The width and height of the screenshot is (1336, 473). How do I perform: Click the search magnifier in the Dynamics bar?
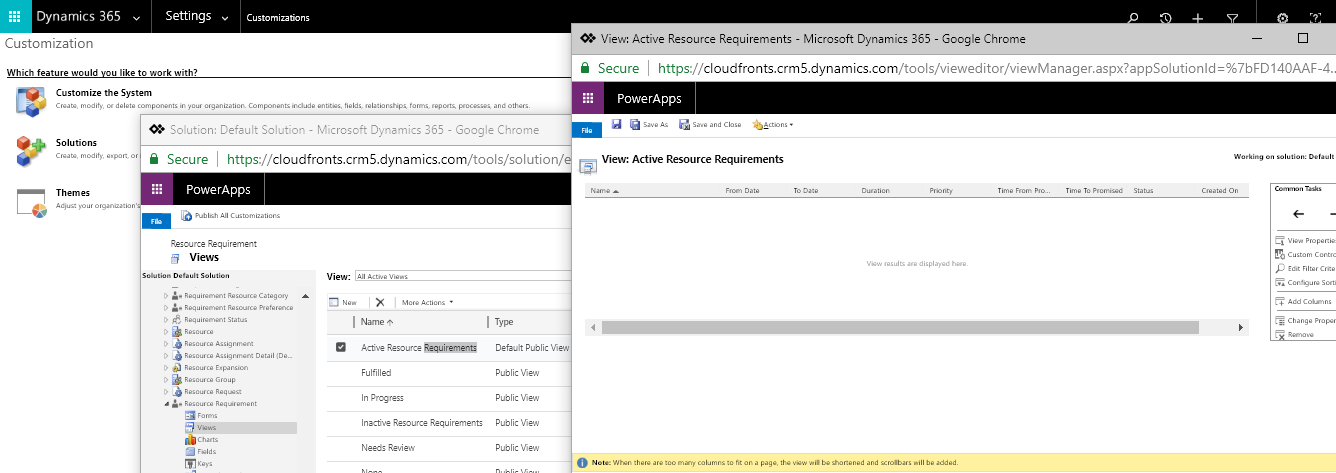[1132, 18]
